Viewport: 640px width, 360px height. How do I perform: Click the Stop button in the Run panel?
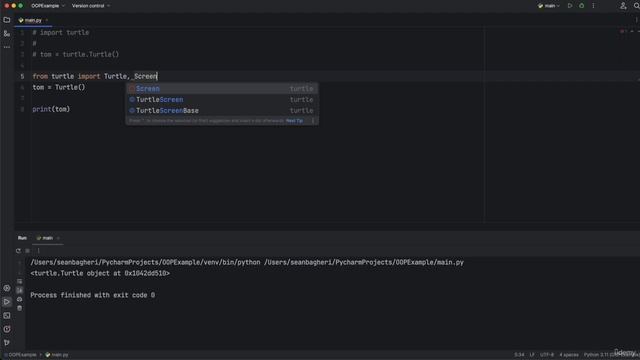28,251
